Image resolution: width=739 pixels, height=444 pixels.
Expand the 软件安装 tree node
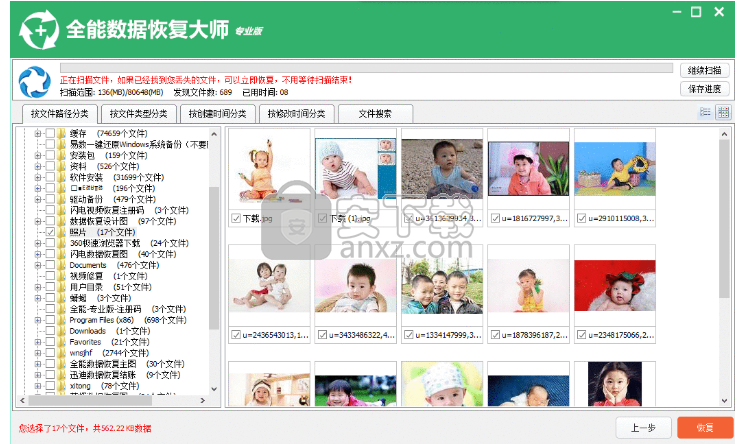(x=38, y=177)
